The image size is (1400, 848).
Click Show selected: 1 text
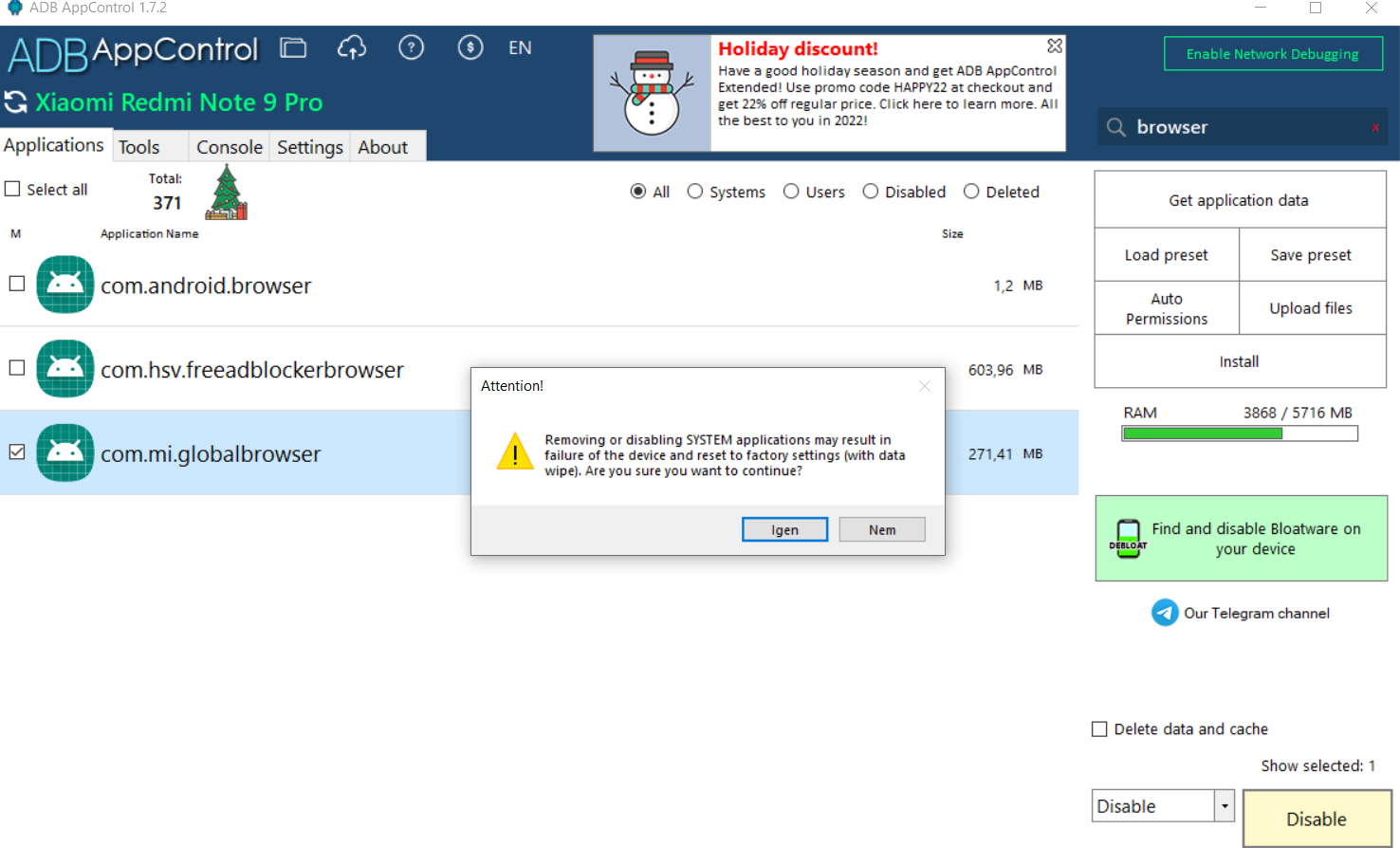[1318, 765]
